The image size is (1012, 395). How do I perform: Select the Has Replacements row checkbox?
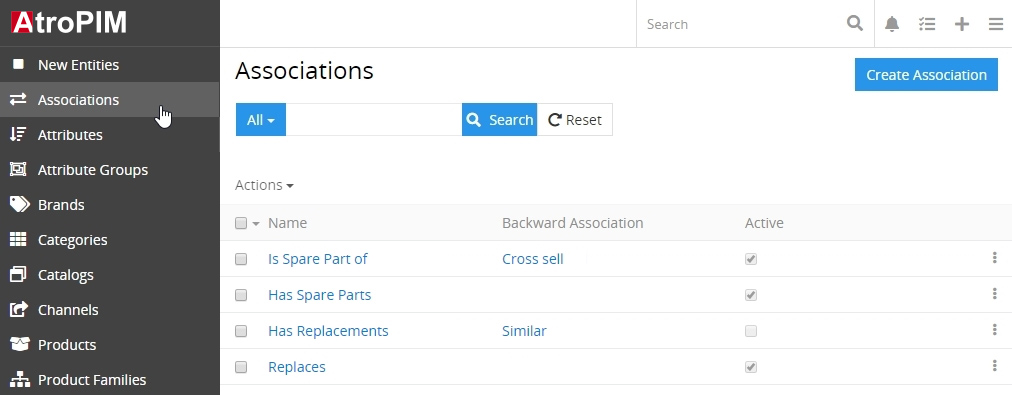[241, 331]
